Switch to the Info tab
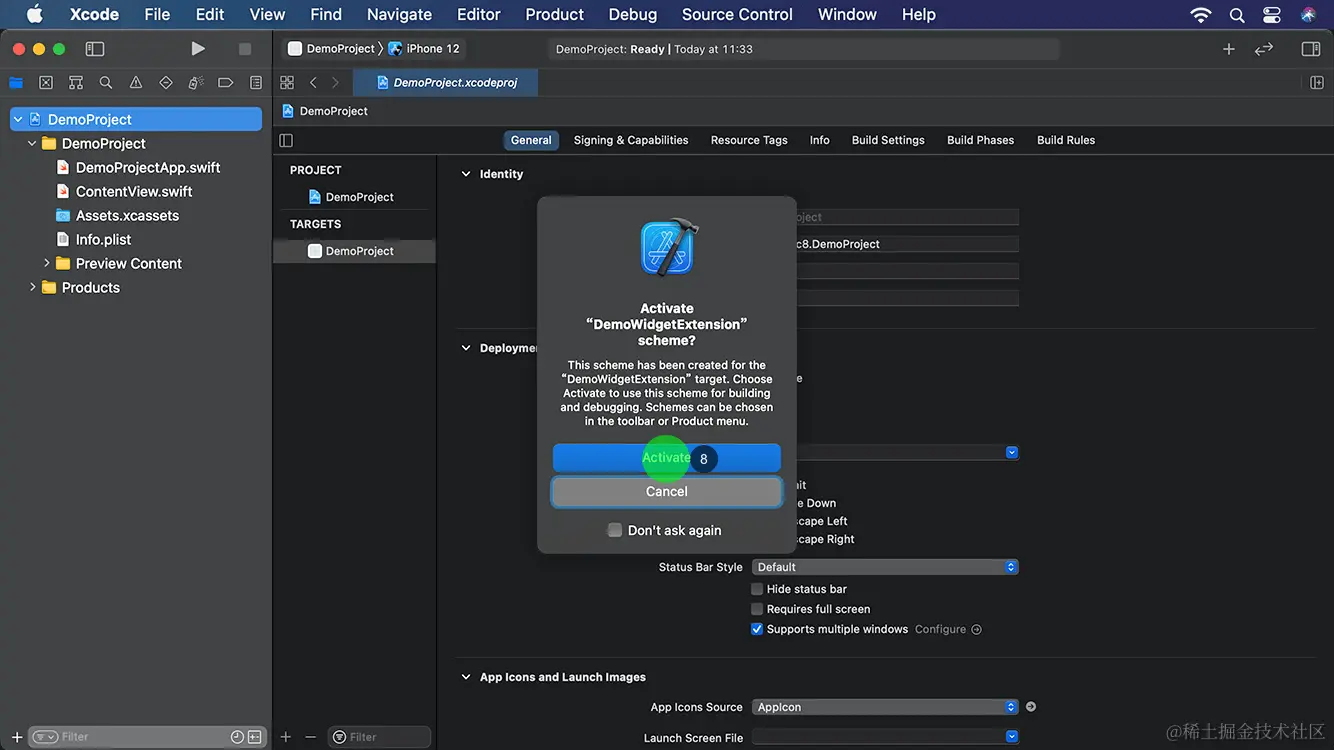The image size is (1334, 750). click(820, 140)
